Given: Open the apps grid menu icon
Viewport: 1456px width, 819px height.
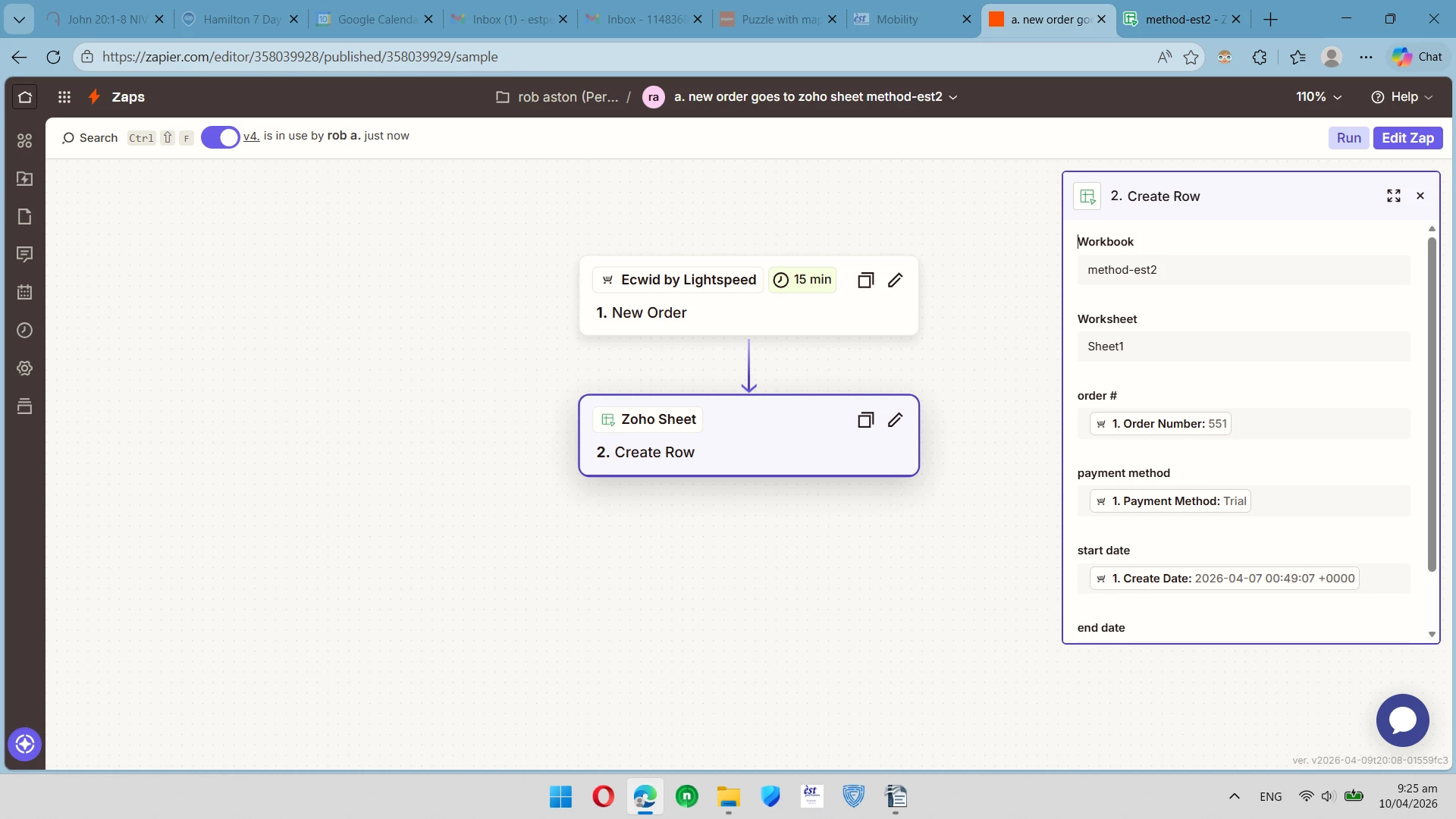Looking at the screenshot, I should click(x=64, y=97).
